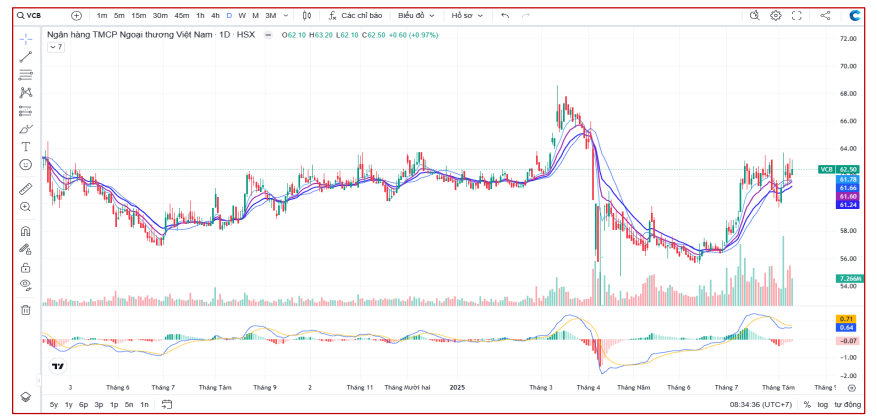Set date range to 6p
Viewport: 877px width, 420px height.
click(x=83, y=404)
